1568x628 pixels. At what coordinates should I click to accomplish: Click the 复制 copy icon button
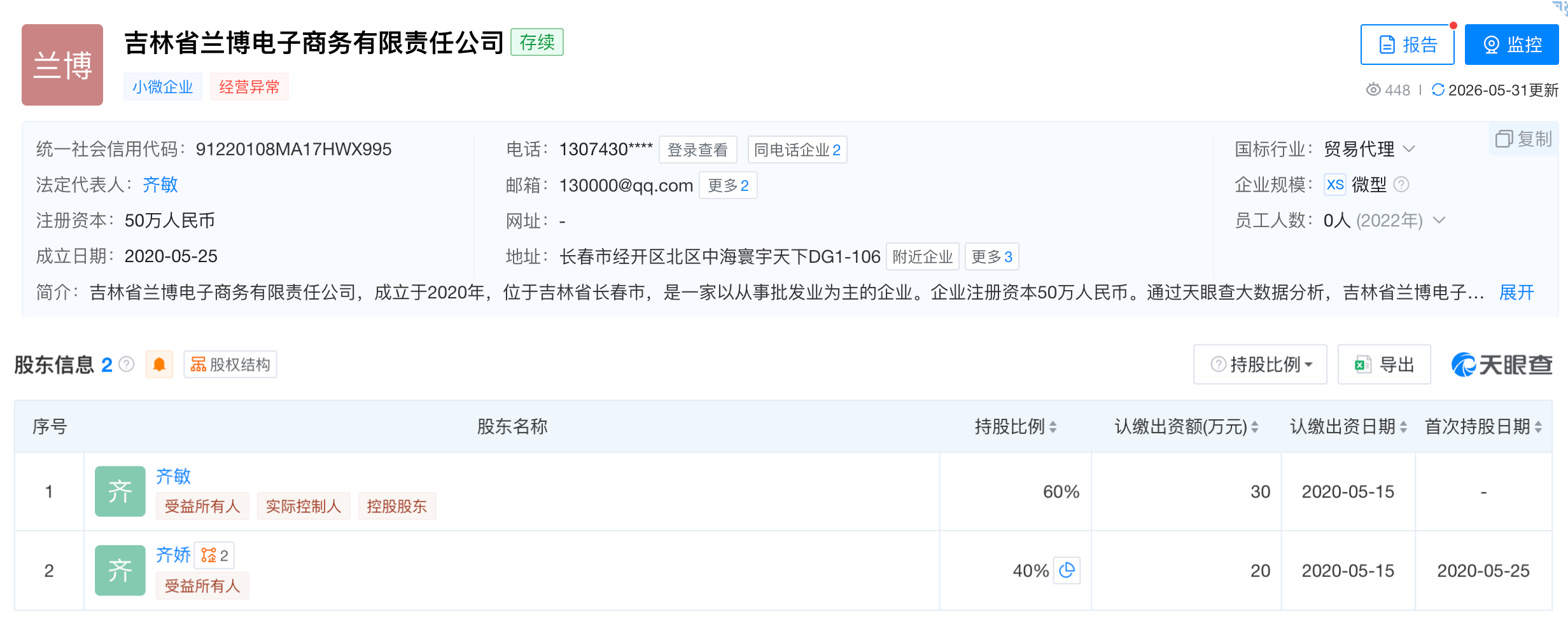[x=1523, y=139]
